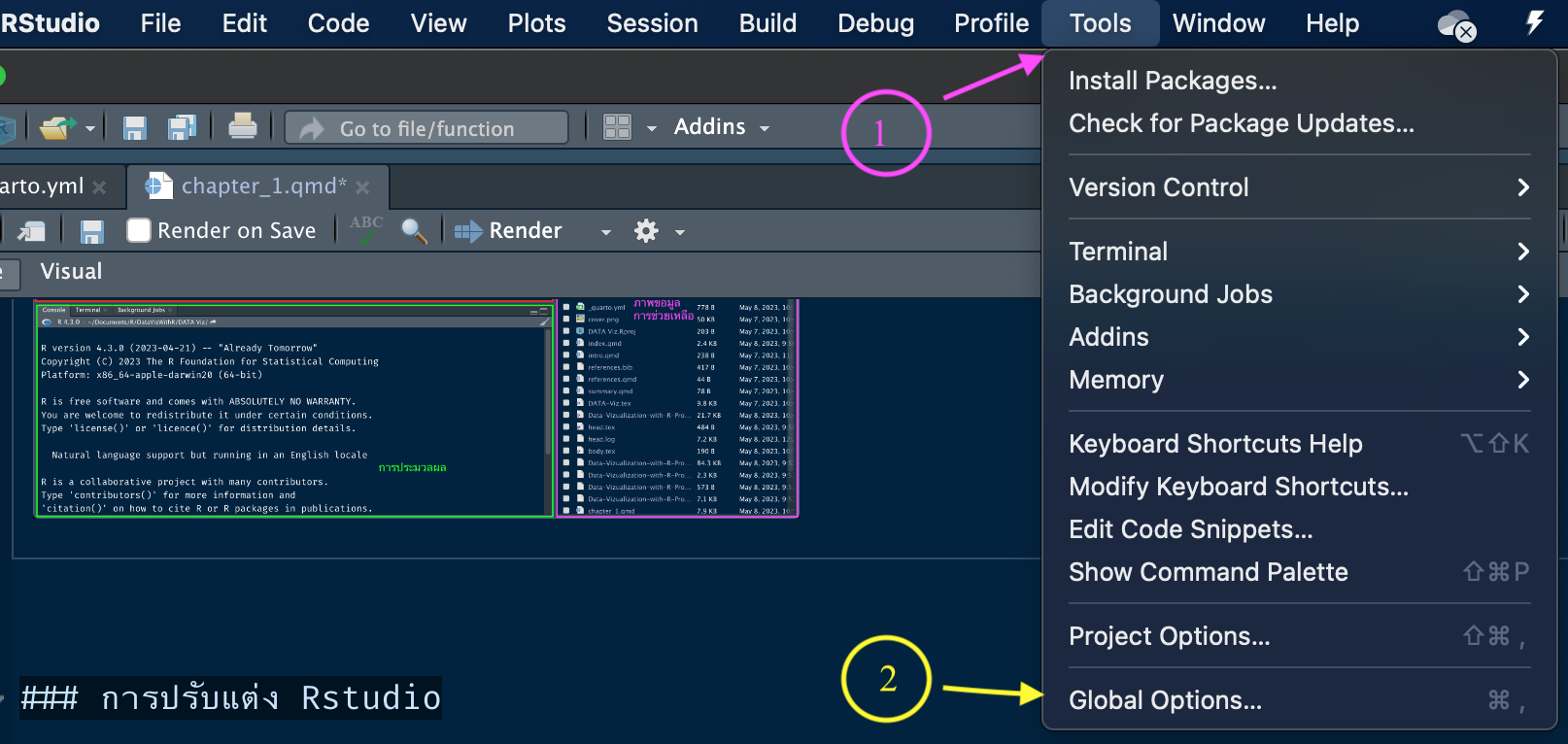Open Find/Replace magnifying glass
The image size is (1568, 744).
(414, 230)
